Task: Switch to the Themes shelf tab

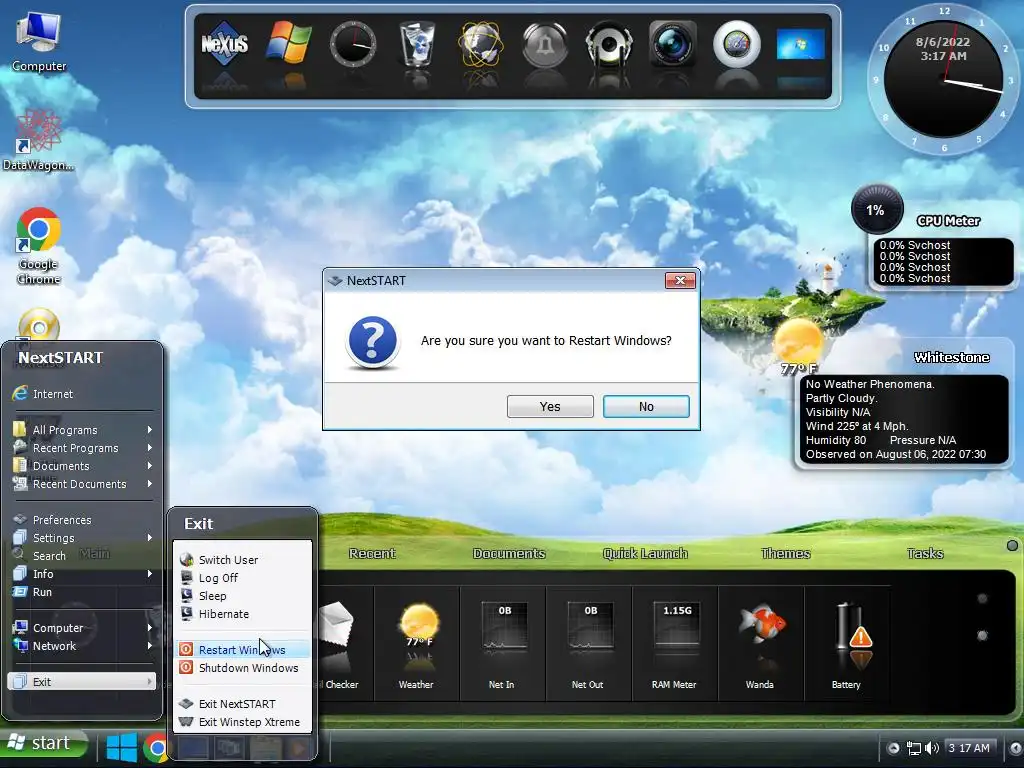Action: [786, 553]
